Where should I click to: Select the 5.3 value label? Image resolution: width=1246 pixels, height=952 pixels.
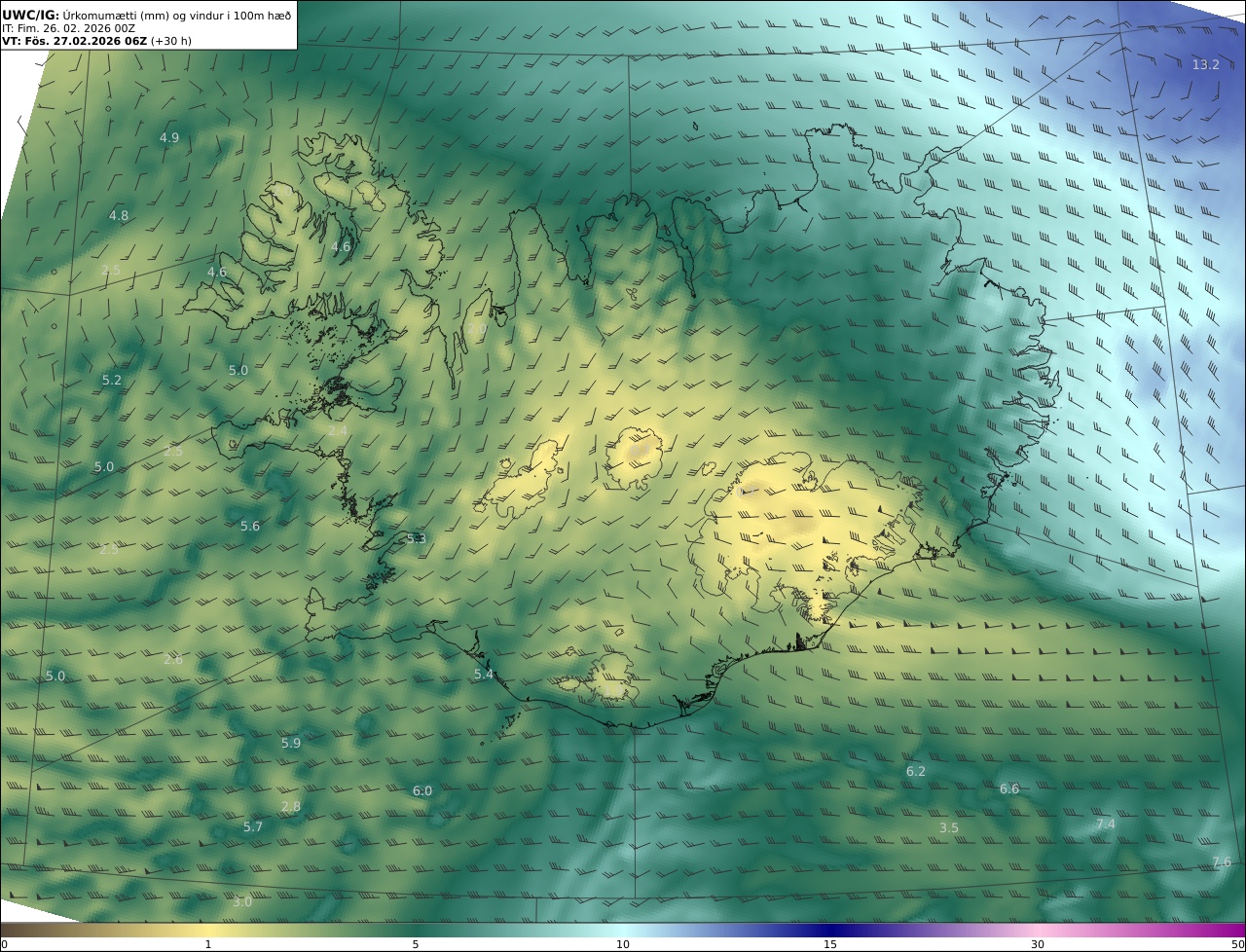pyautogui.click(x=417, y=539)
